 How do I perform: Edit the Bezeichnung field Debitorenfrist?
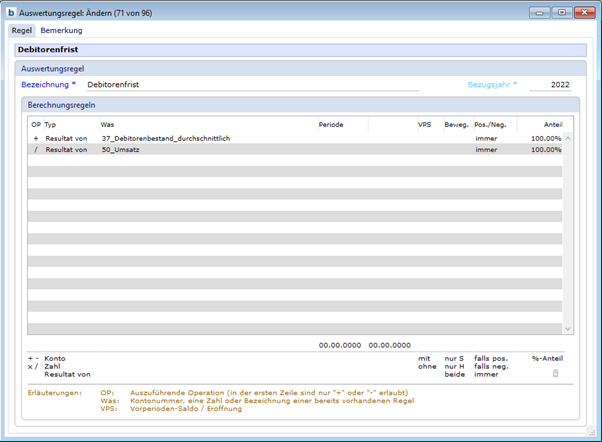(x=250, y=85)
